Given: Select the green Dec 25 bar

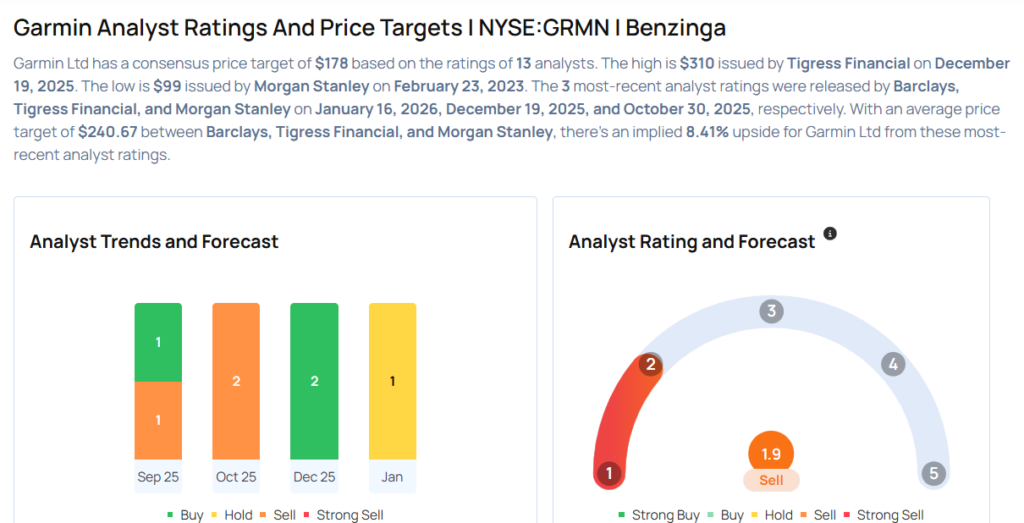Looking at the screenshot, I should (314, 381).
